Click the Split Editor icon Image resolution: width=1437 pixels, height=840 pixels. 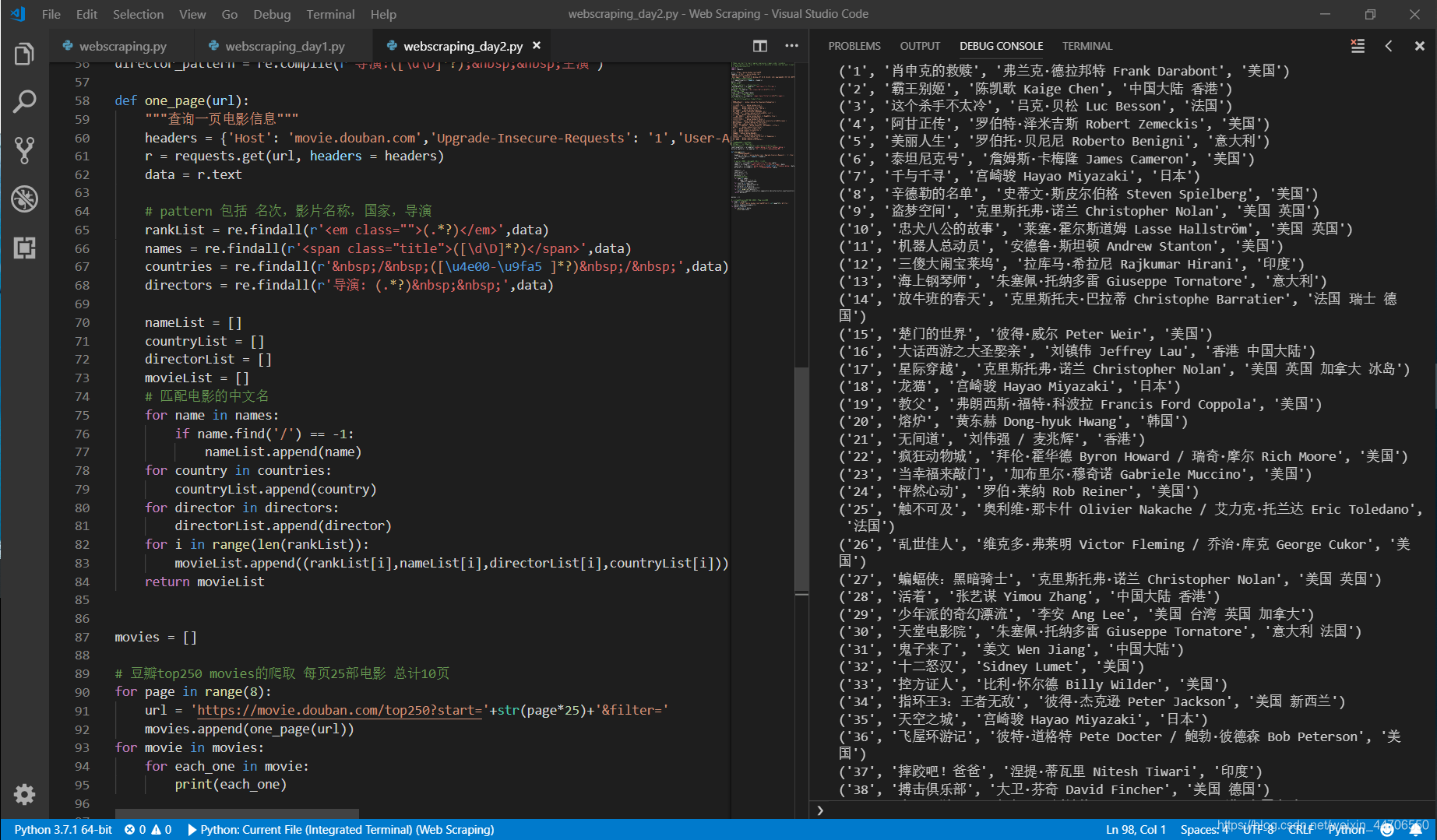(x=760, y=46)
